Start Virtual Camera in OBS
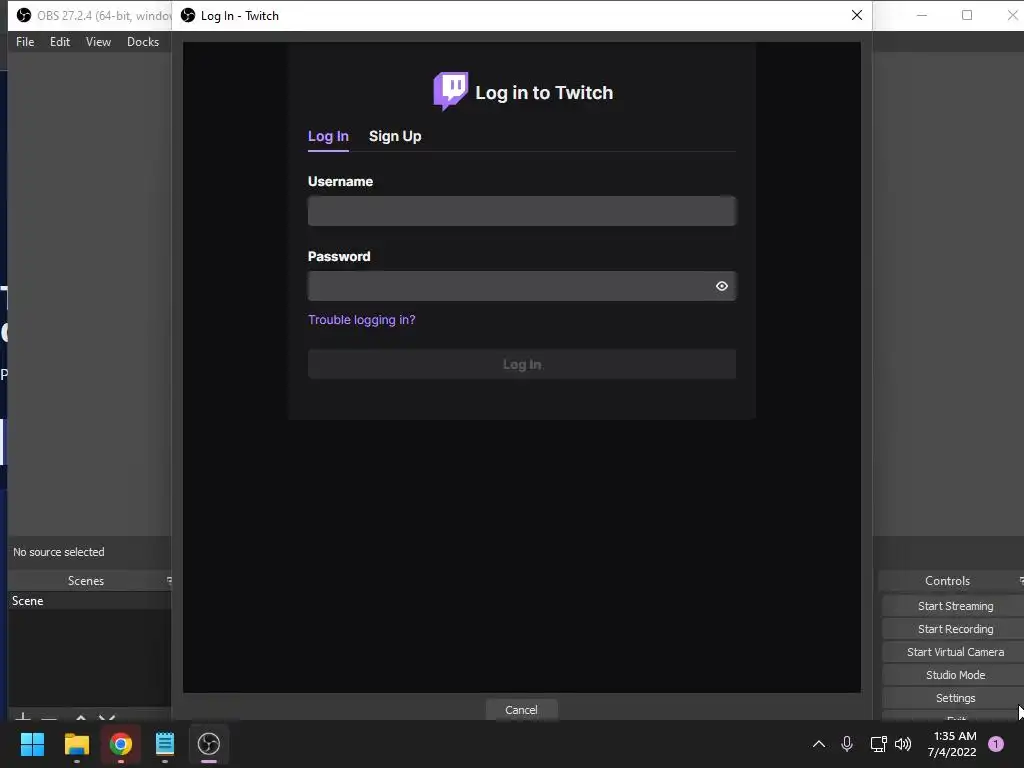 (x=954, y=652)
